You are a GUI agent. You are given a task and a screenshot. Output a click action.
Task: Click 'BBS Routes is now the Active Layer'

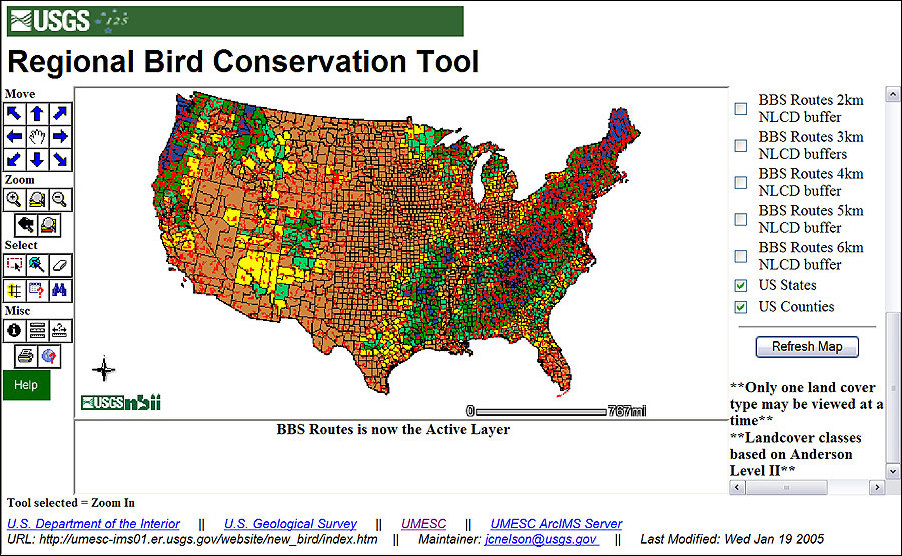[393, 430]
